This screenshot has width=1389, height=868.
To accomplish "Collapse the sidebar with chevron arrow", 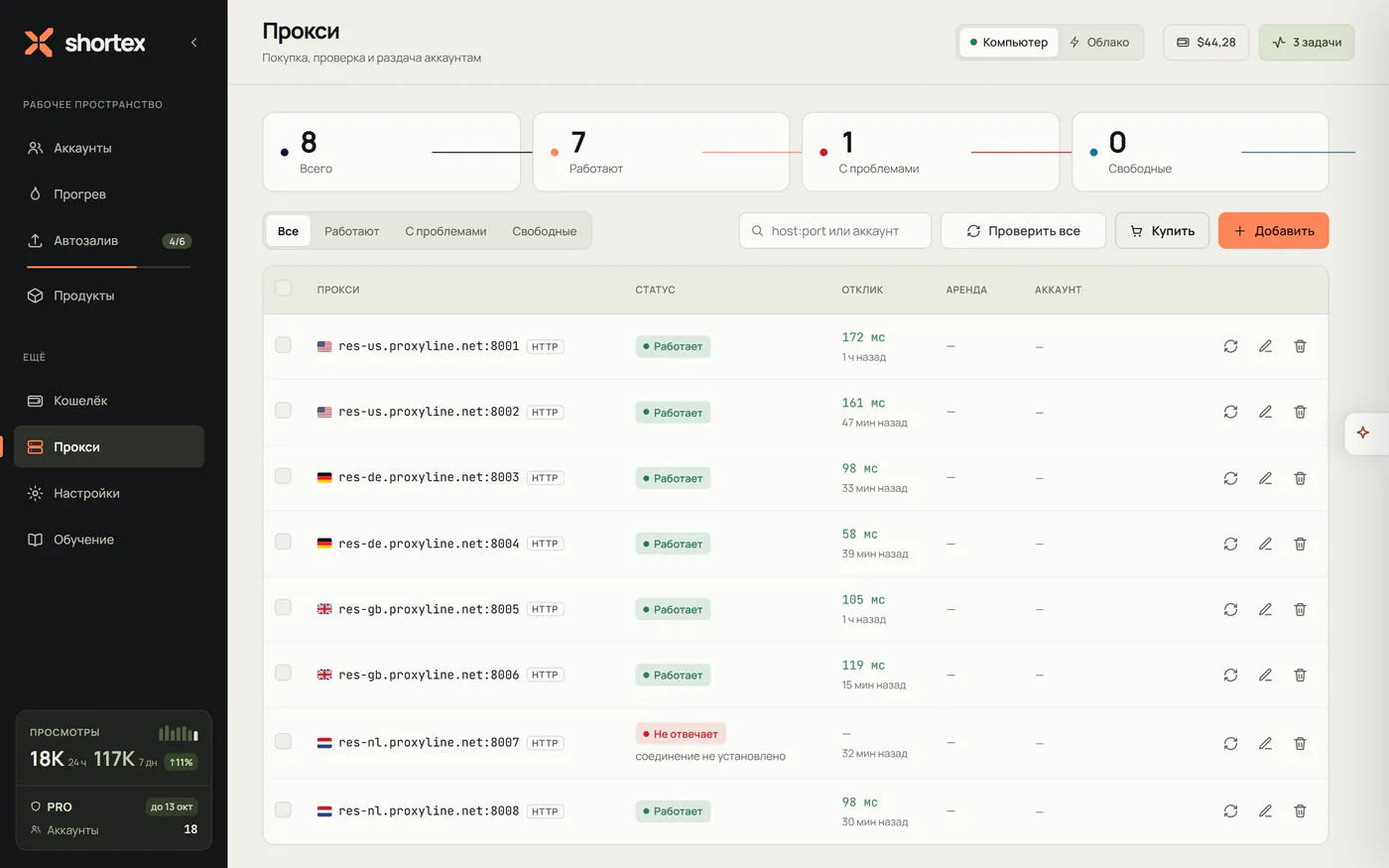I will coord(193,43).
